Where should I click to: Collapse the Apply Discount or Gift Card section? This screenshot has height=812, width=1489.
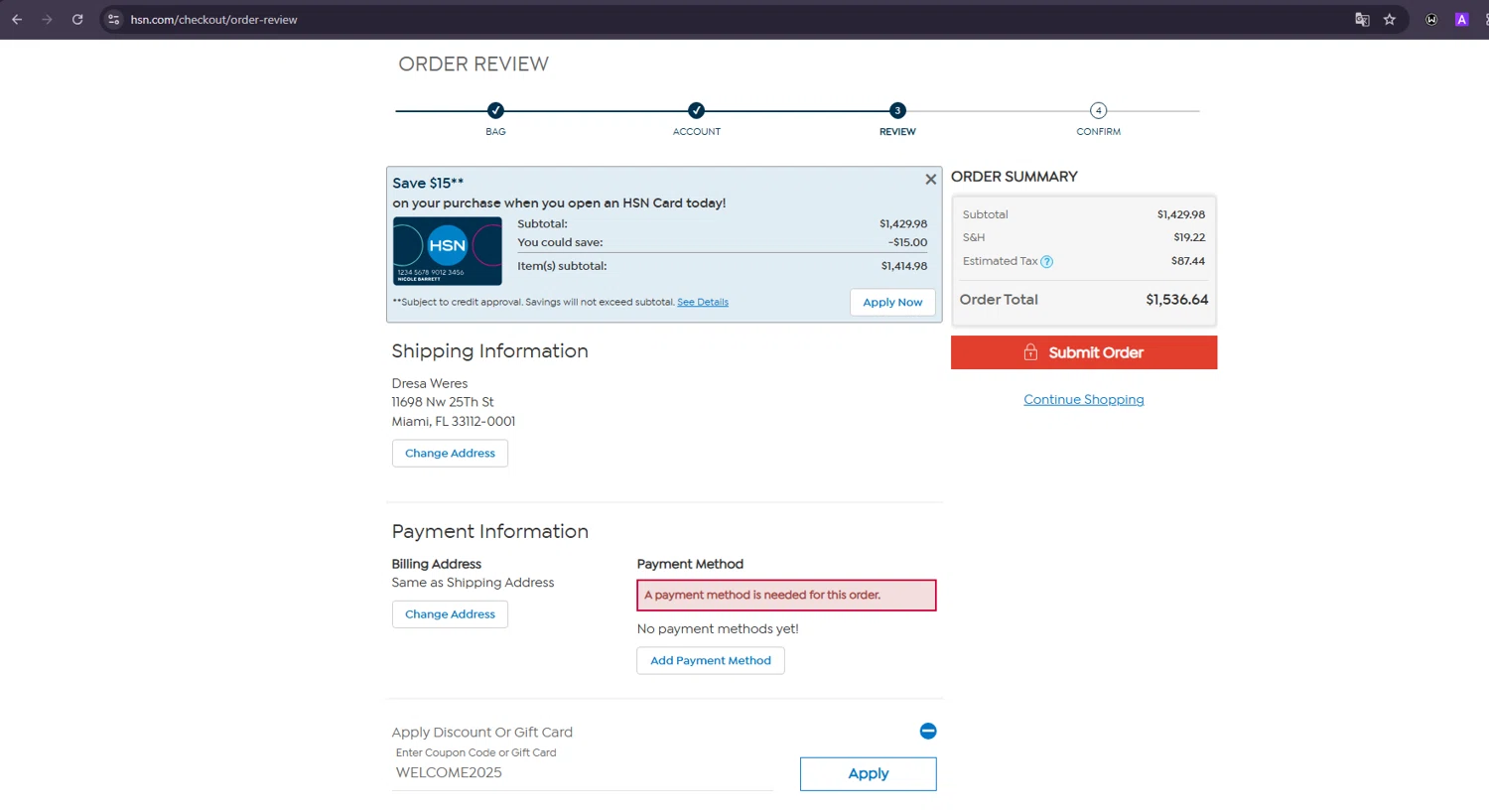click(928, 731)
